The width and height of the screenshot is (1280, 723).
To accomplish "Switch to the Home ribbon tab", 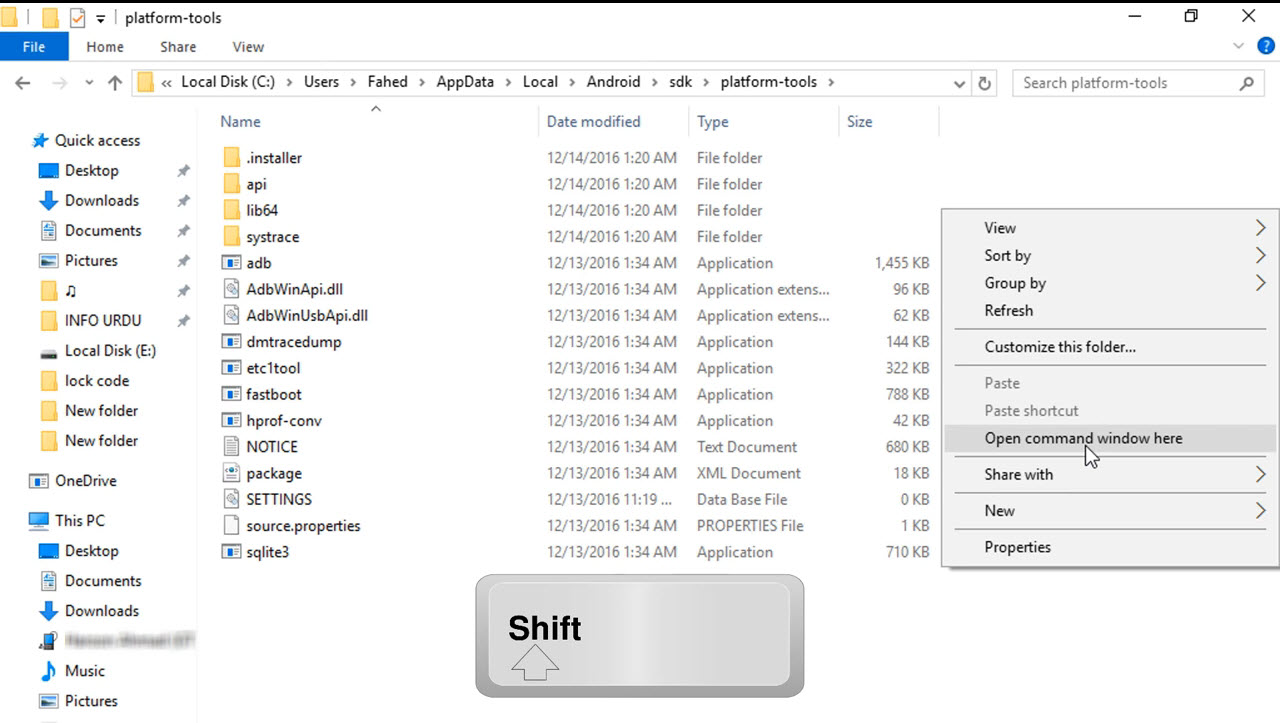I will pyautogui.click(x=105, y=46).
